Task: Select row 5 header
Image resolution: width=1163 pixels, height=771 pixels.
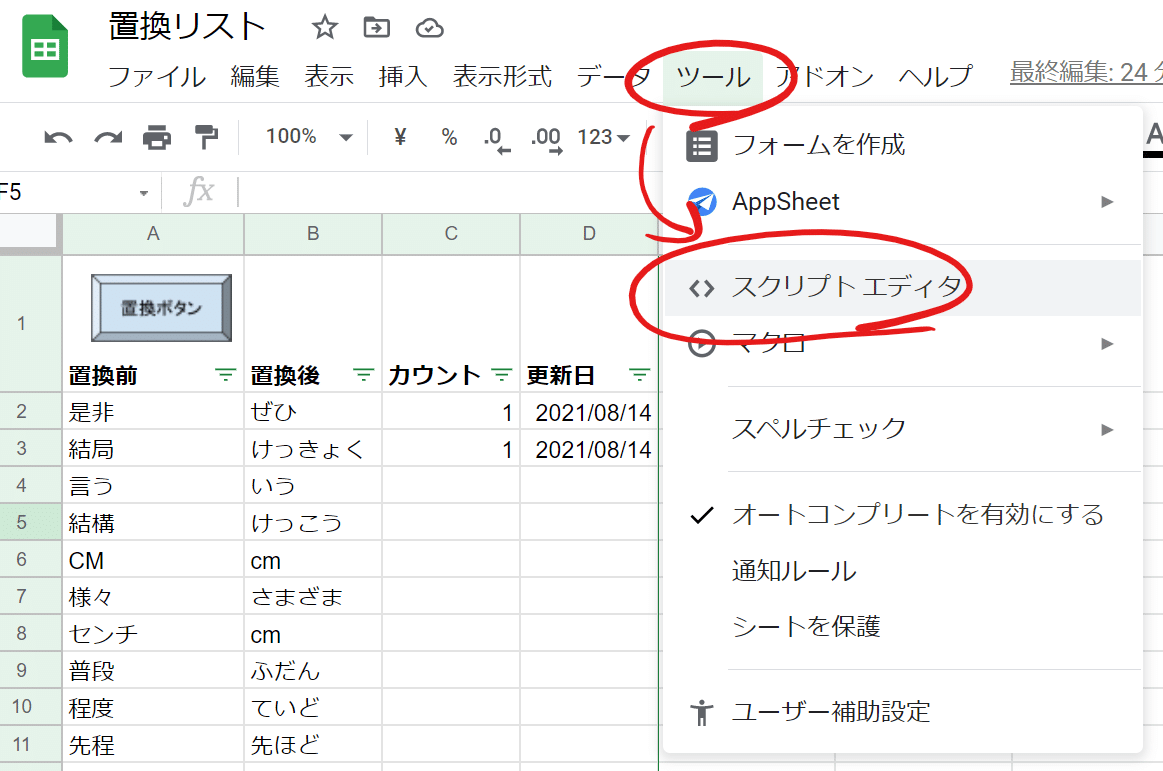Action: pos(30,522)
